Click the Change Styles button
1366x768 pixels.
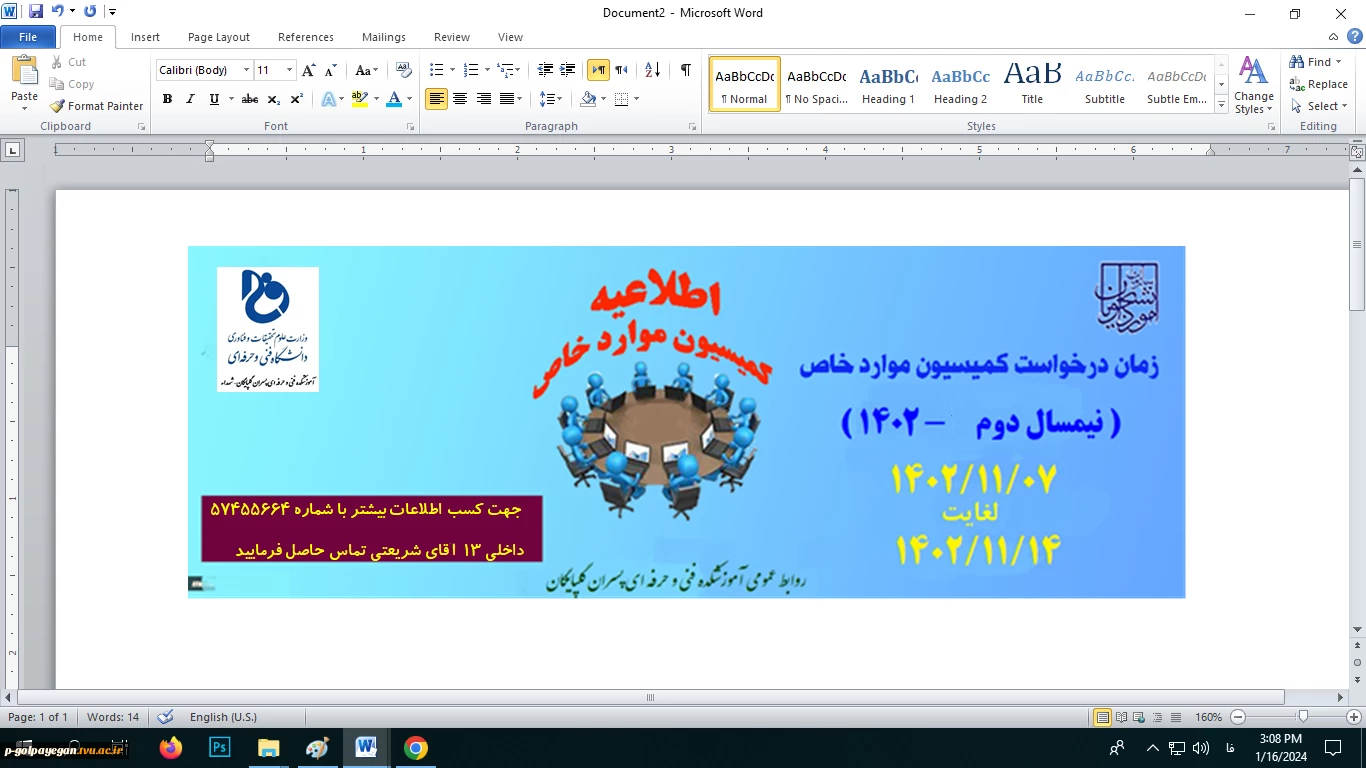(1254, 86)
